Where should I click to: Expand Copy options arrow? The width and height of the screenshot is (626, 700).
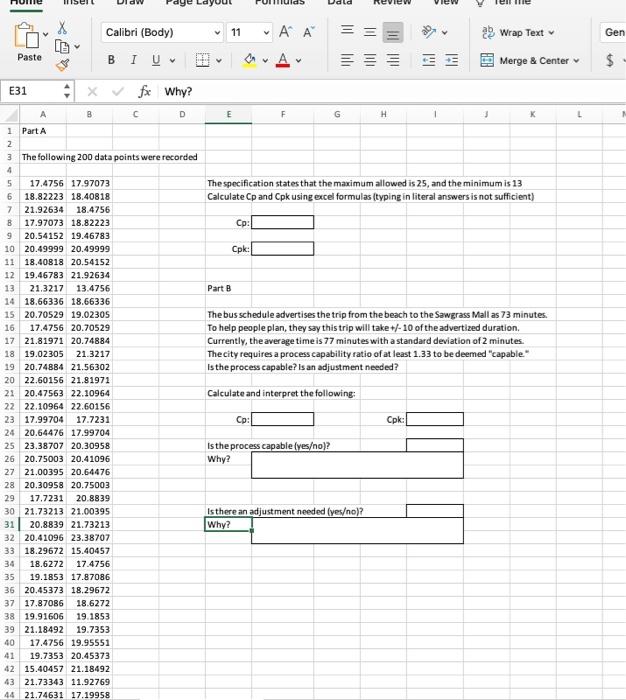pyautogui.click(x=77, y=46)
